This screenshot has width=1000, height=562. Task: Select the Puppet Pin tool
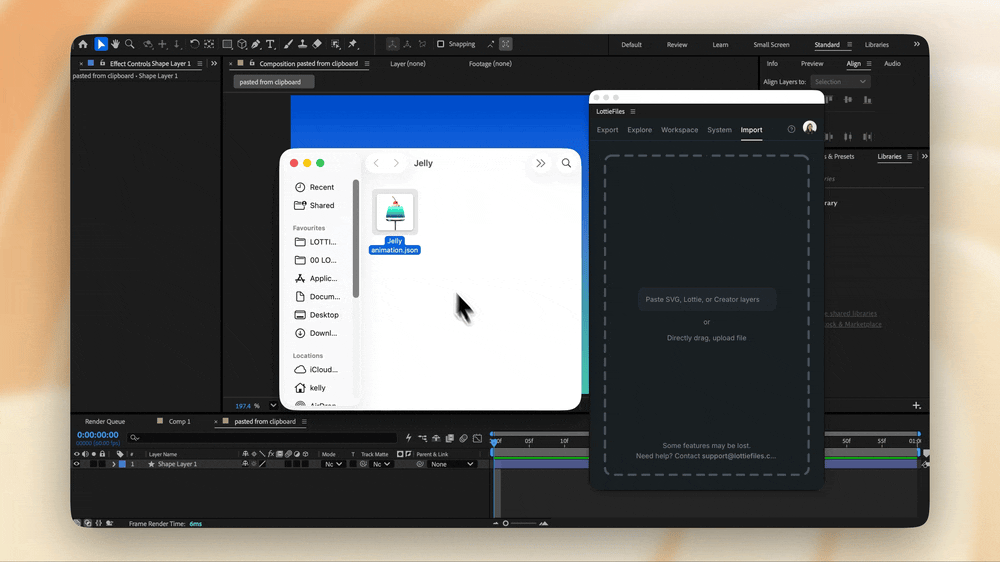pyautogui.click(x=353, y=44)
